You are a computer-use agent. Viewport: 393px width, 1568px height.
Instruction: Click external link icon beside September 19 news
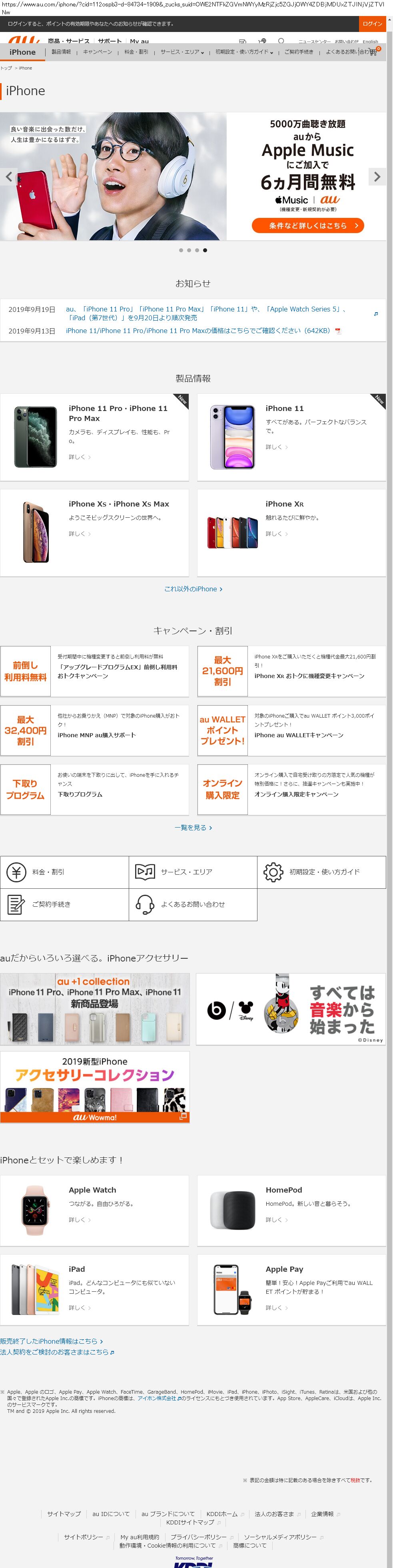(375, 313)
